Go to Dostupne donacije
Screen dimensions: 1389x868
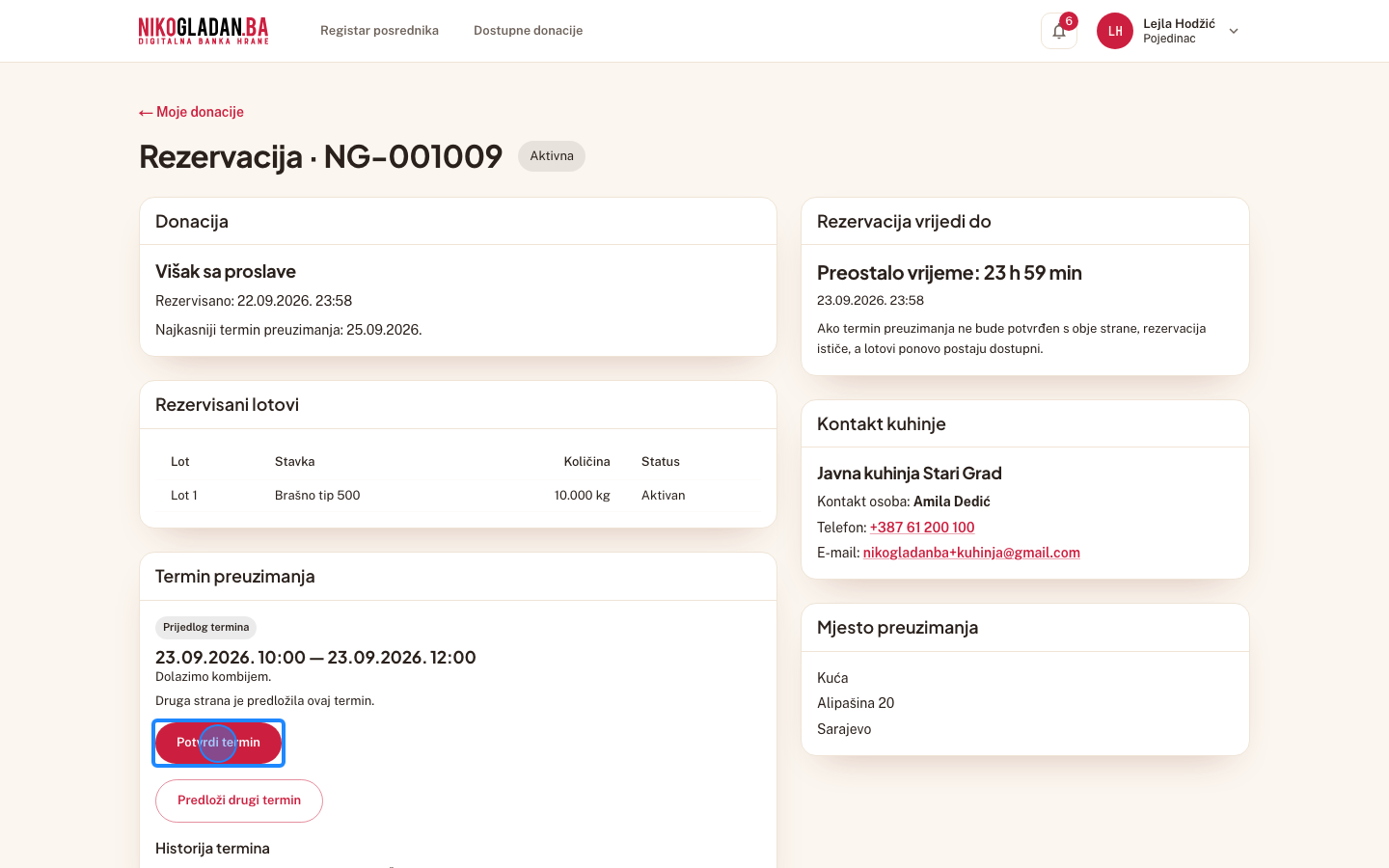pyautogui.click(x=528, y=31)
